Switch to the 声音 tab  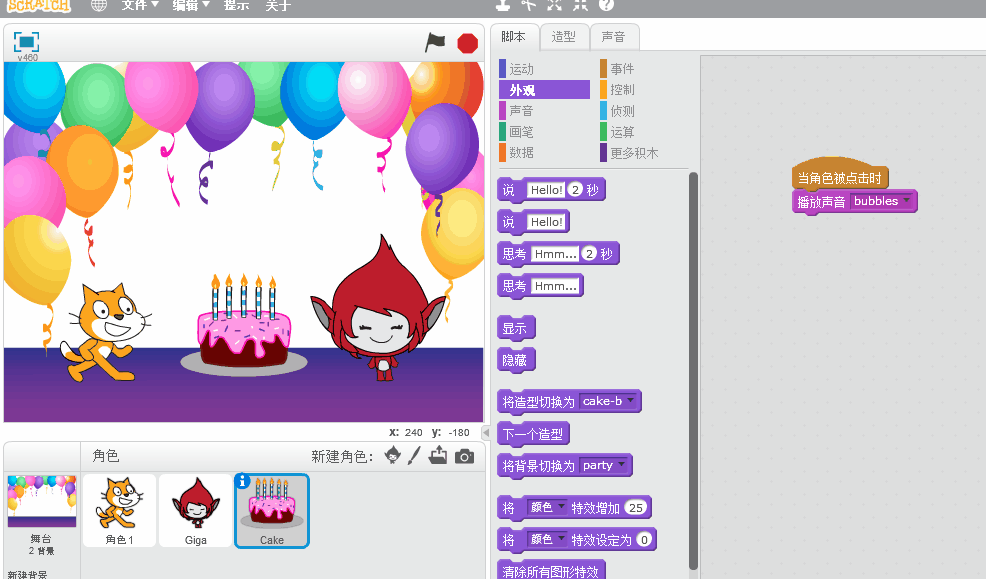614,37
